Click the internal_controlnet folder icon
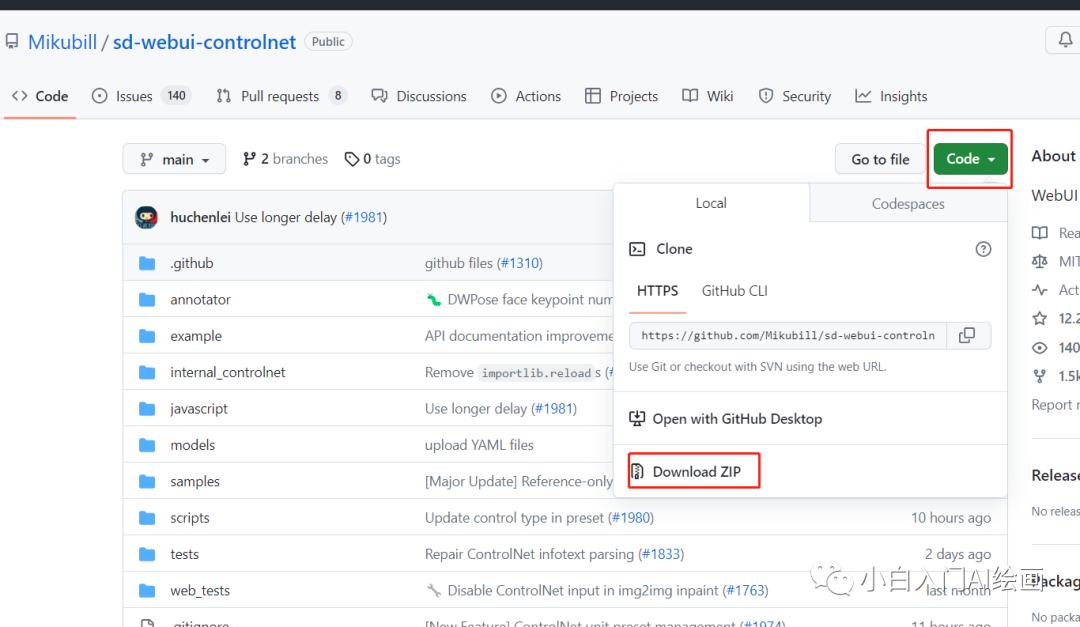 [x=147, y=373]
